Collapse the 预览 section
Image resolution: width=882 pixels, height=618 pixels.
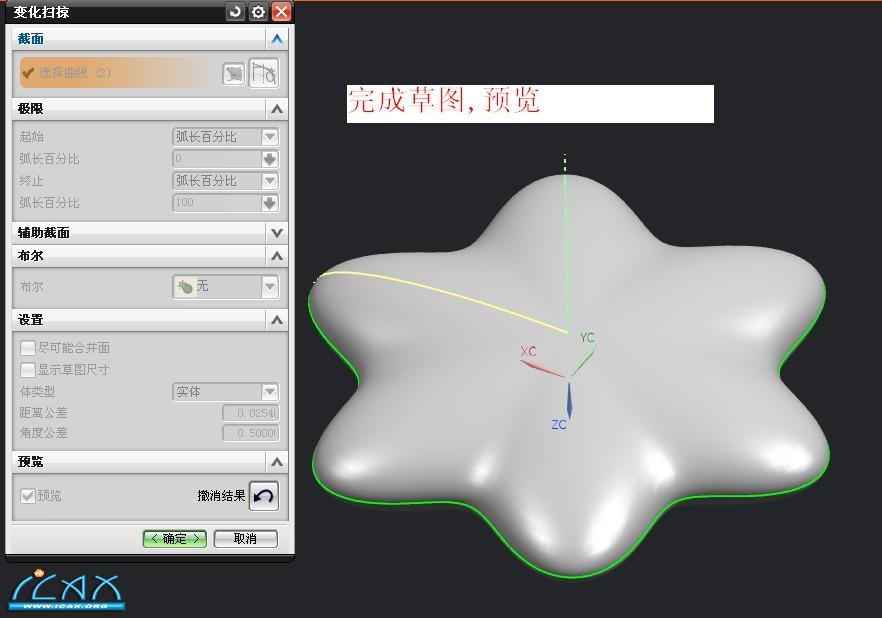(x=277, y=462)
